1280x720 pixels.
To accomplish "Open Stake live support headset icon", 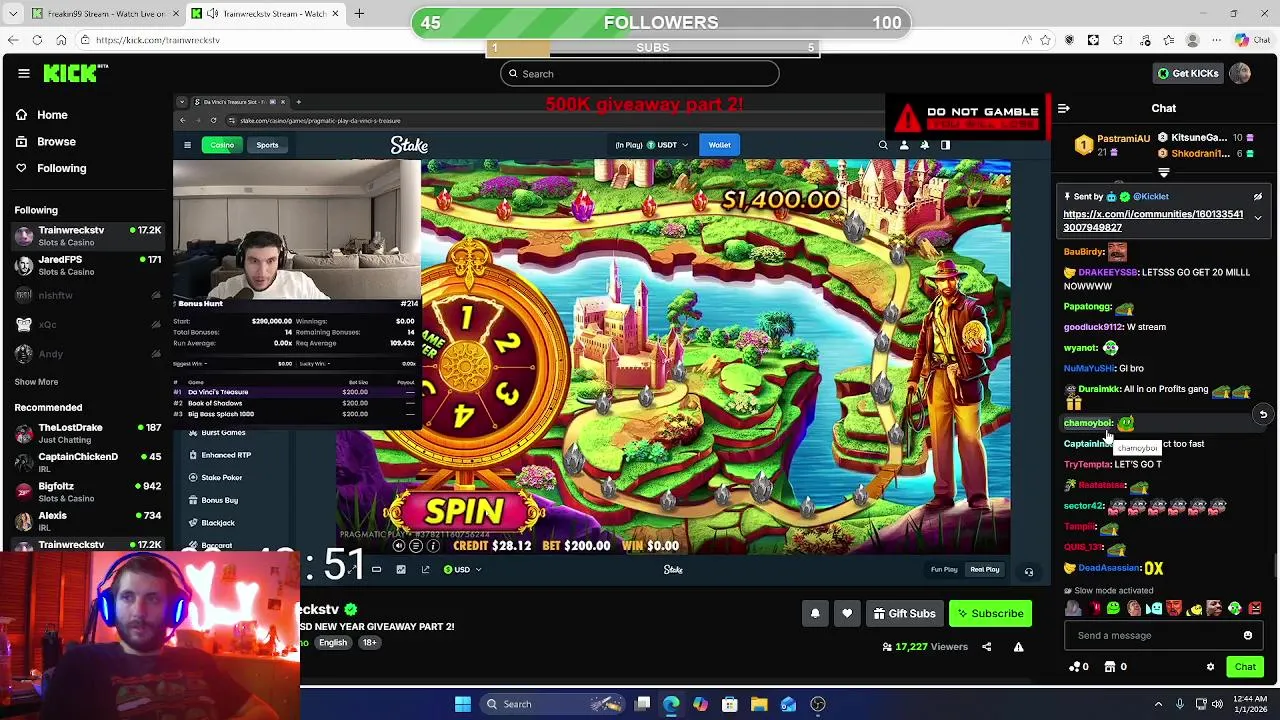I will coord(1028,572).
